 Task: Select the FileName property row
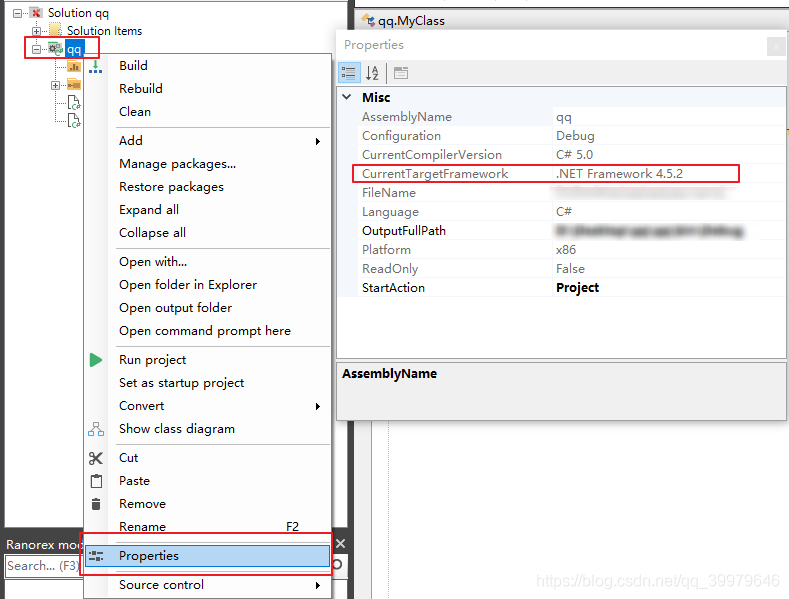571,193
